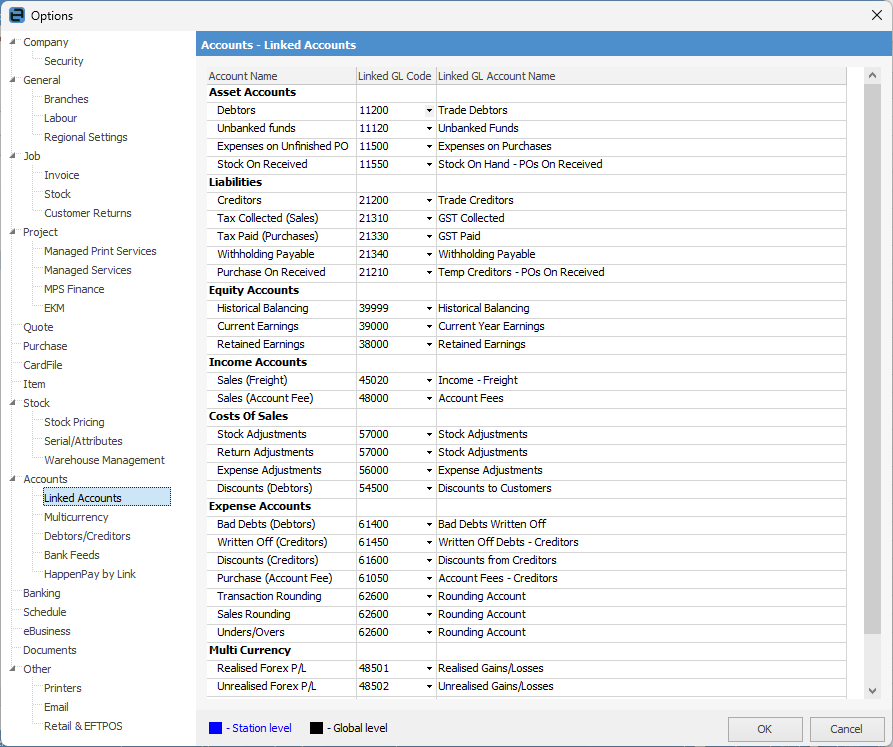Open the Creditors GL code dropdown

point(429,200)
